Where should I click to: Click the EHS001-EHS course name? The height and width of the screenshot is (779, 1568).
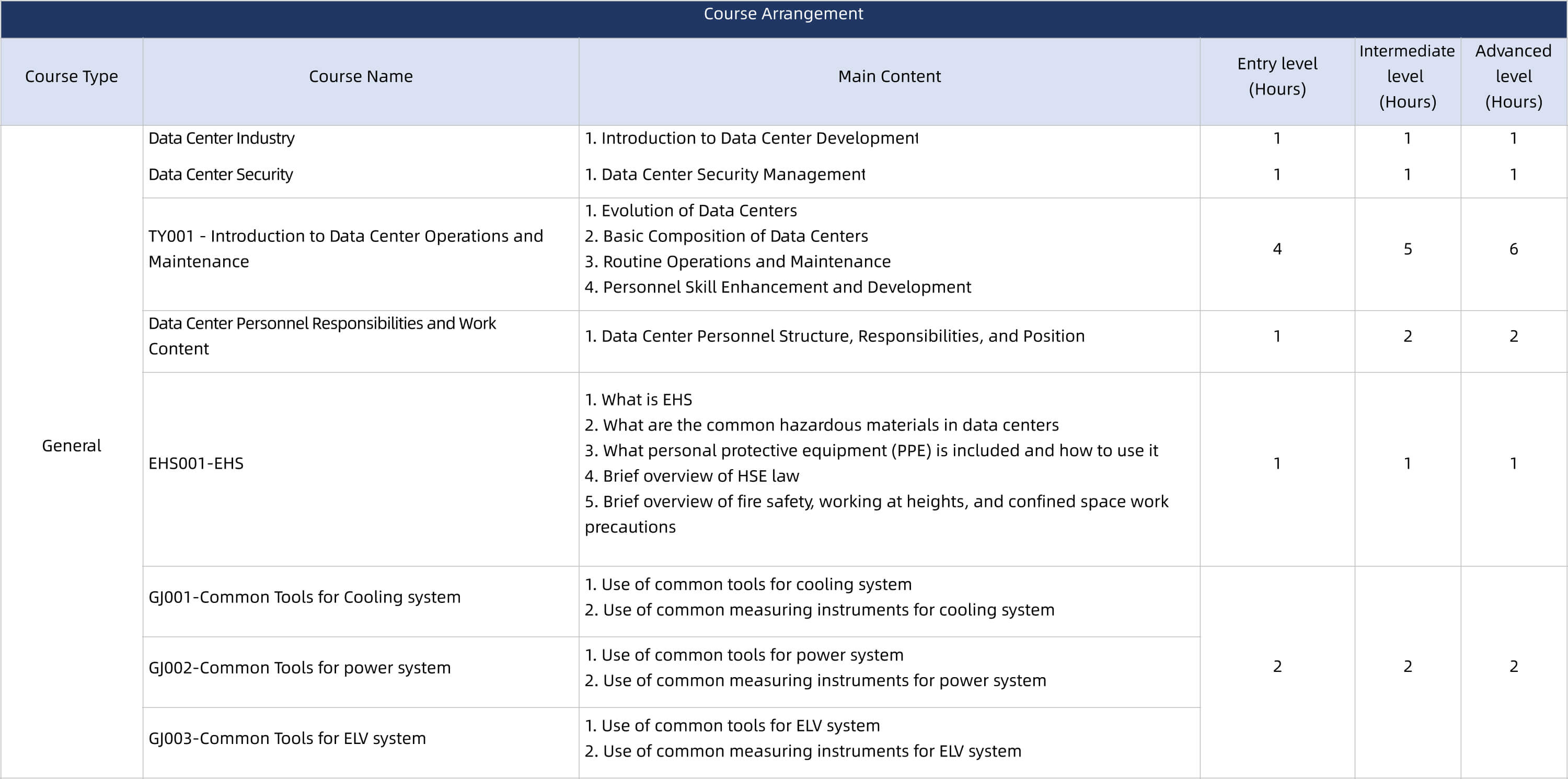pyautogui.click(x=196, y=464)
